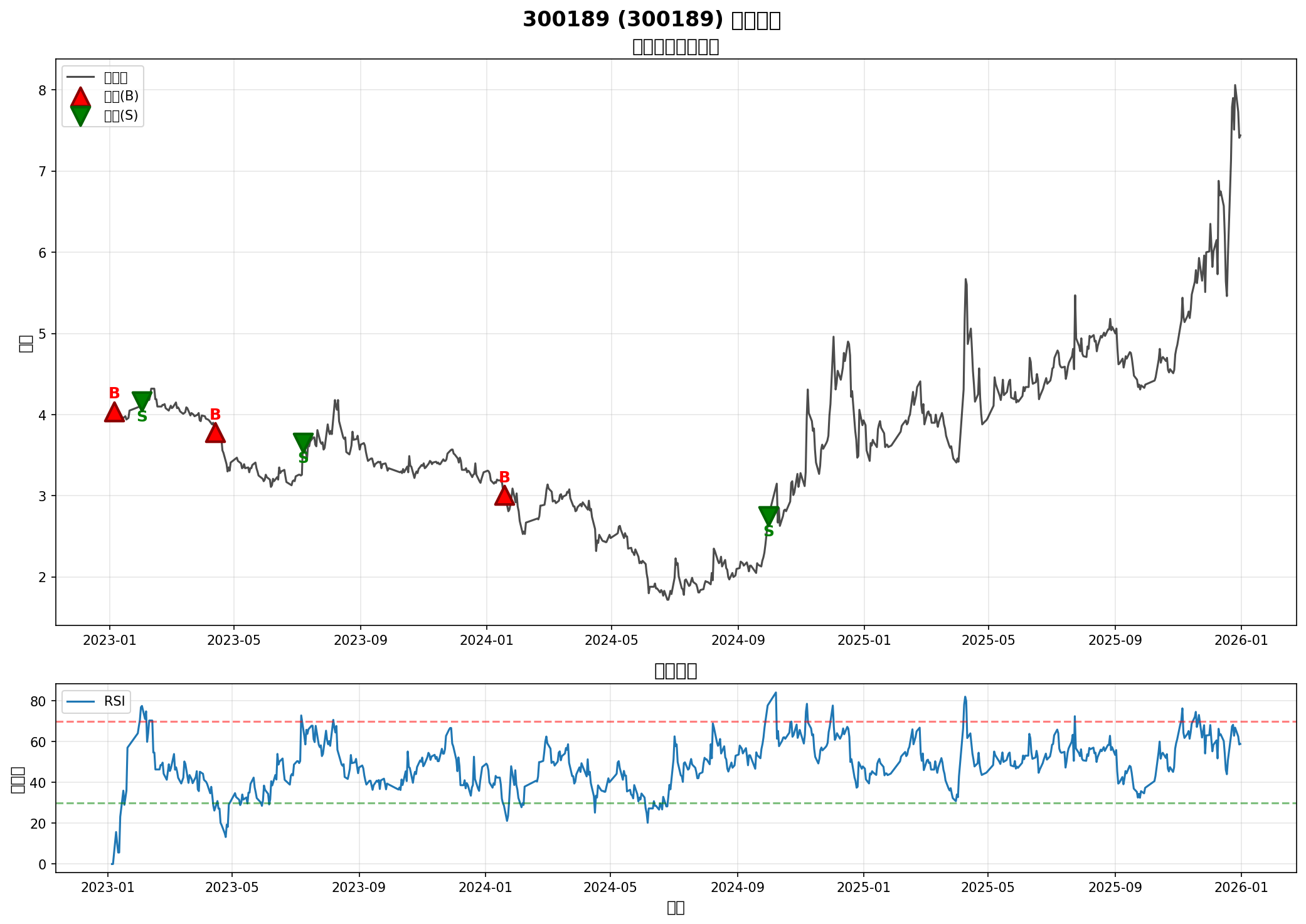This screenshot has width=1306, height=924.
Task: Select the red buy triangle near 2023-04
Action: [215, 433]
